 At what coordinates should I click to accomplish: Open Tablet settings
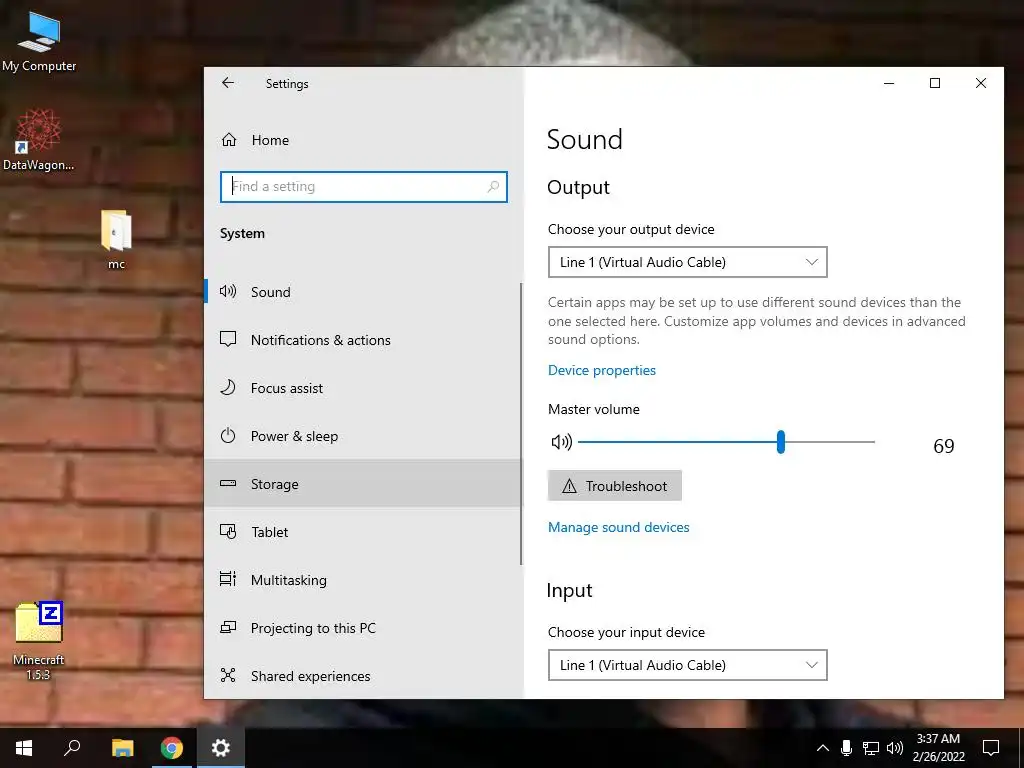362,532
